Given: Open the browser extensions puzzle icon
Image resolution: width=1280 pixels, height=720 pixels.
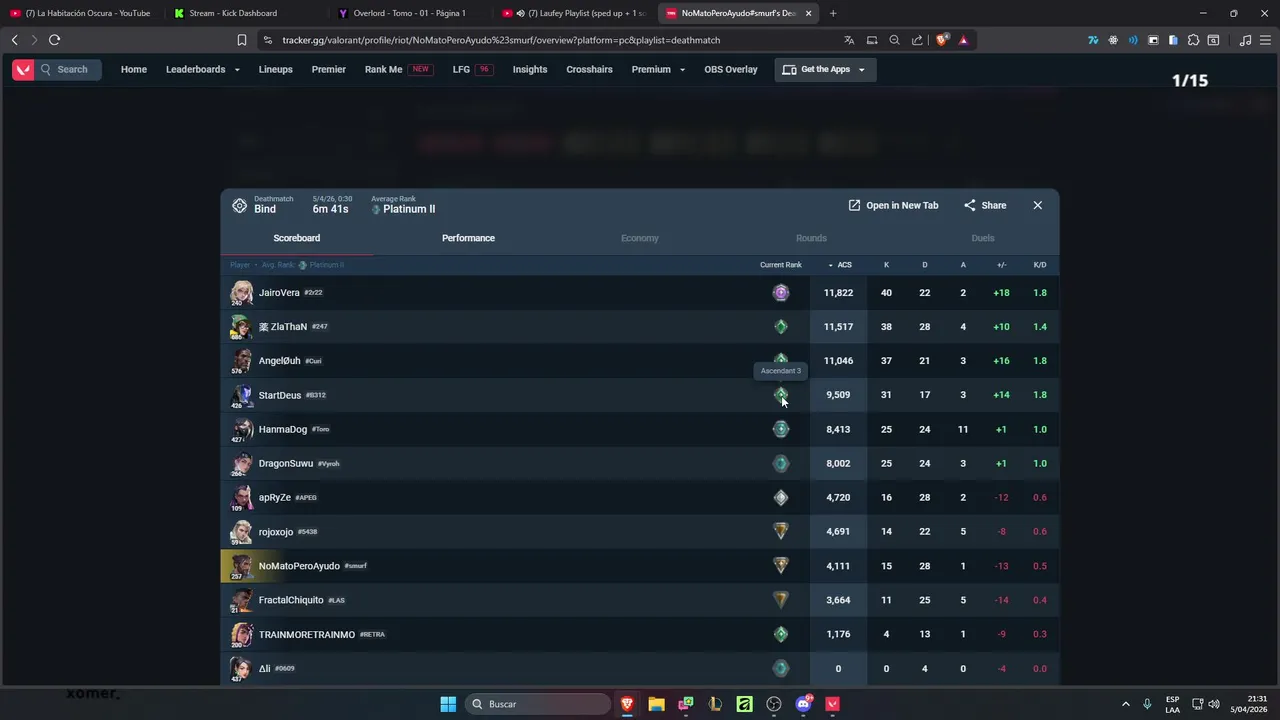Looking at the screenshot, I should pyautogui.click(x=1193, y=40).
